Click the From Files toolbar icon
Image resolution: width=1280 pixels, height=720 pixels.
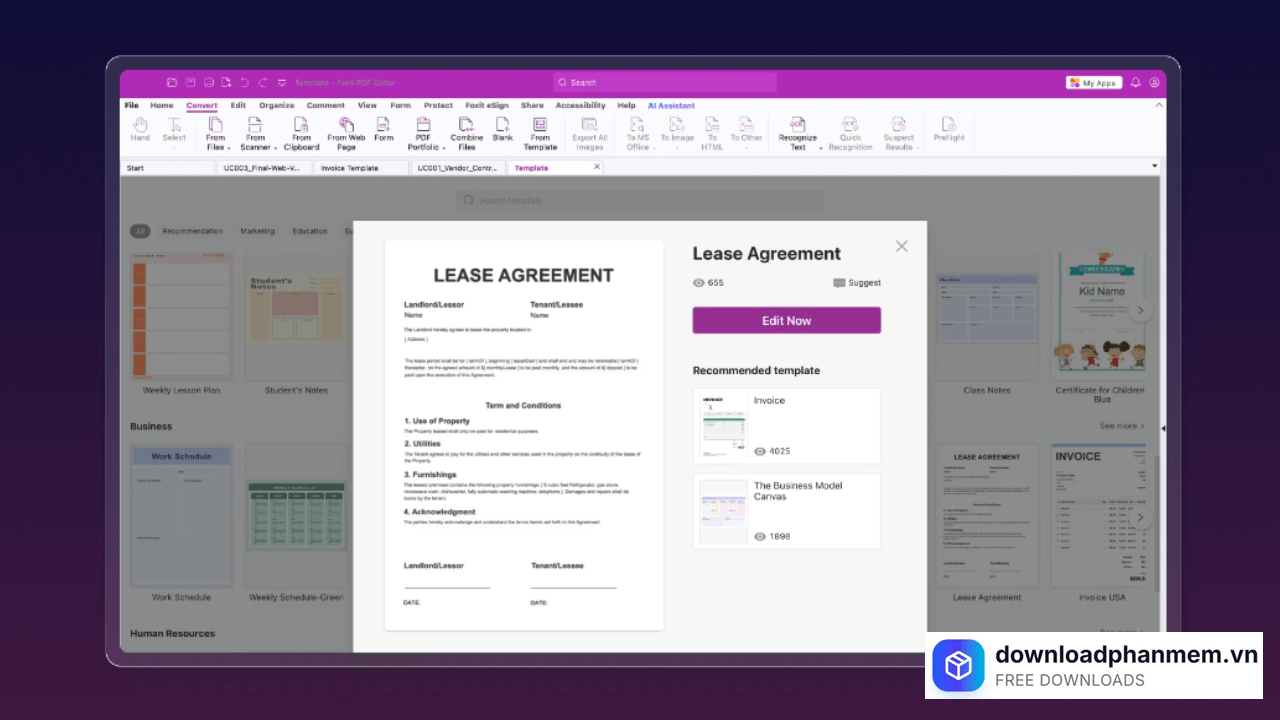[215, 125]
